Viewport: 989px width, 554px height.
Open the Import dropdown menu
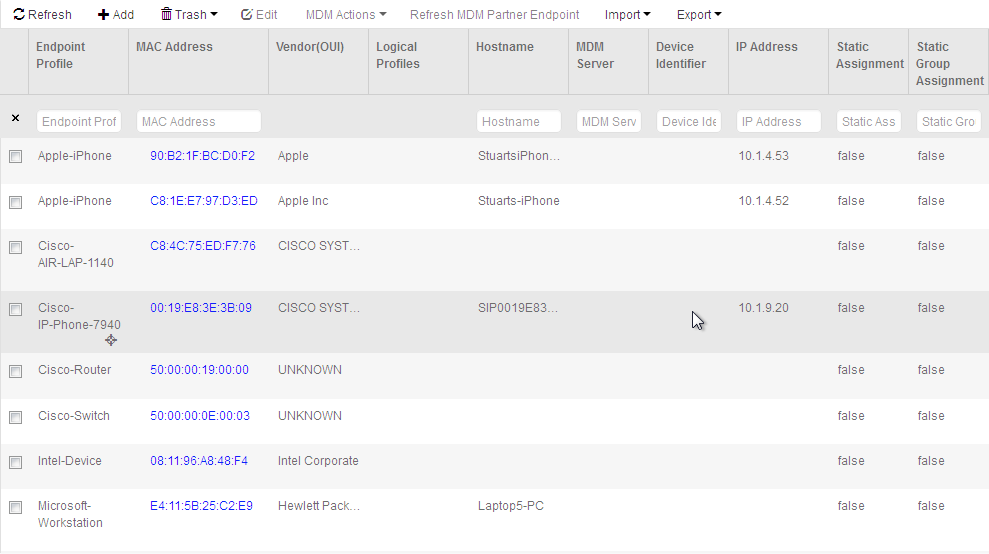coord(627,15)
